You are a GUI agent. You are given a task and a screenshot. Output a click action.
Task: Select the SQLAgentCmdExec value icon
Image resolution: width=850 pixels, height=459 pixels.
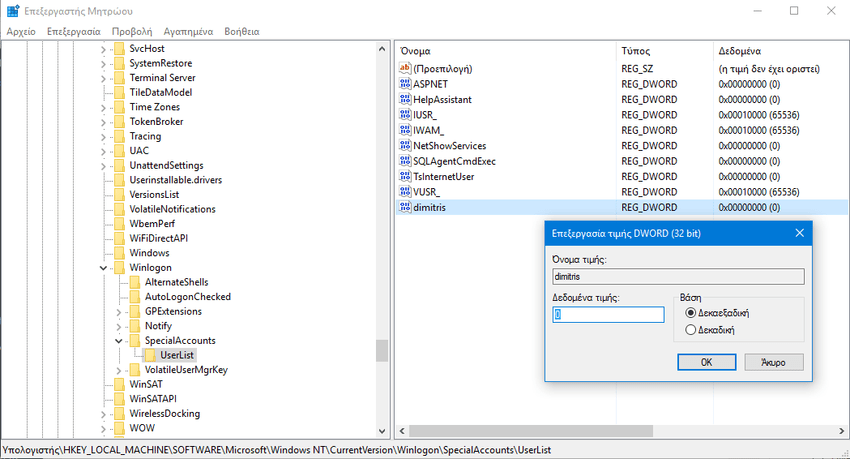[x=405, y=161]
